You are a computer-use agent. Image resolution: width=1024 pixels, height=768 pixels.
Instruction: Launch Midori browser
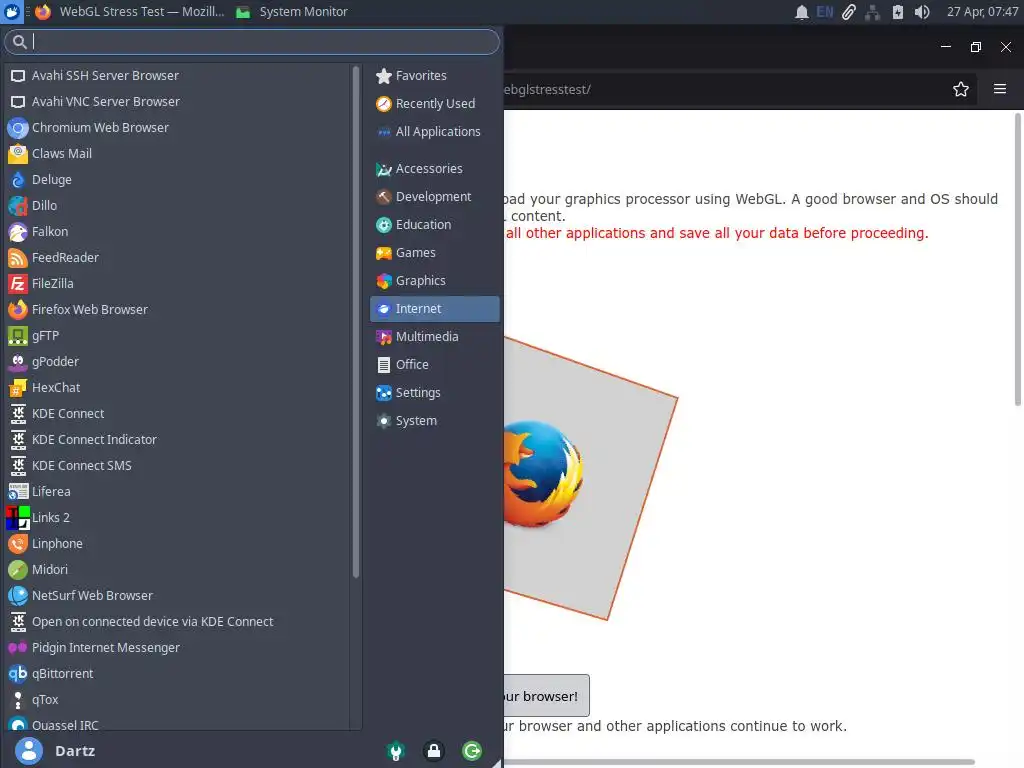pos(177,569)
